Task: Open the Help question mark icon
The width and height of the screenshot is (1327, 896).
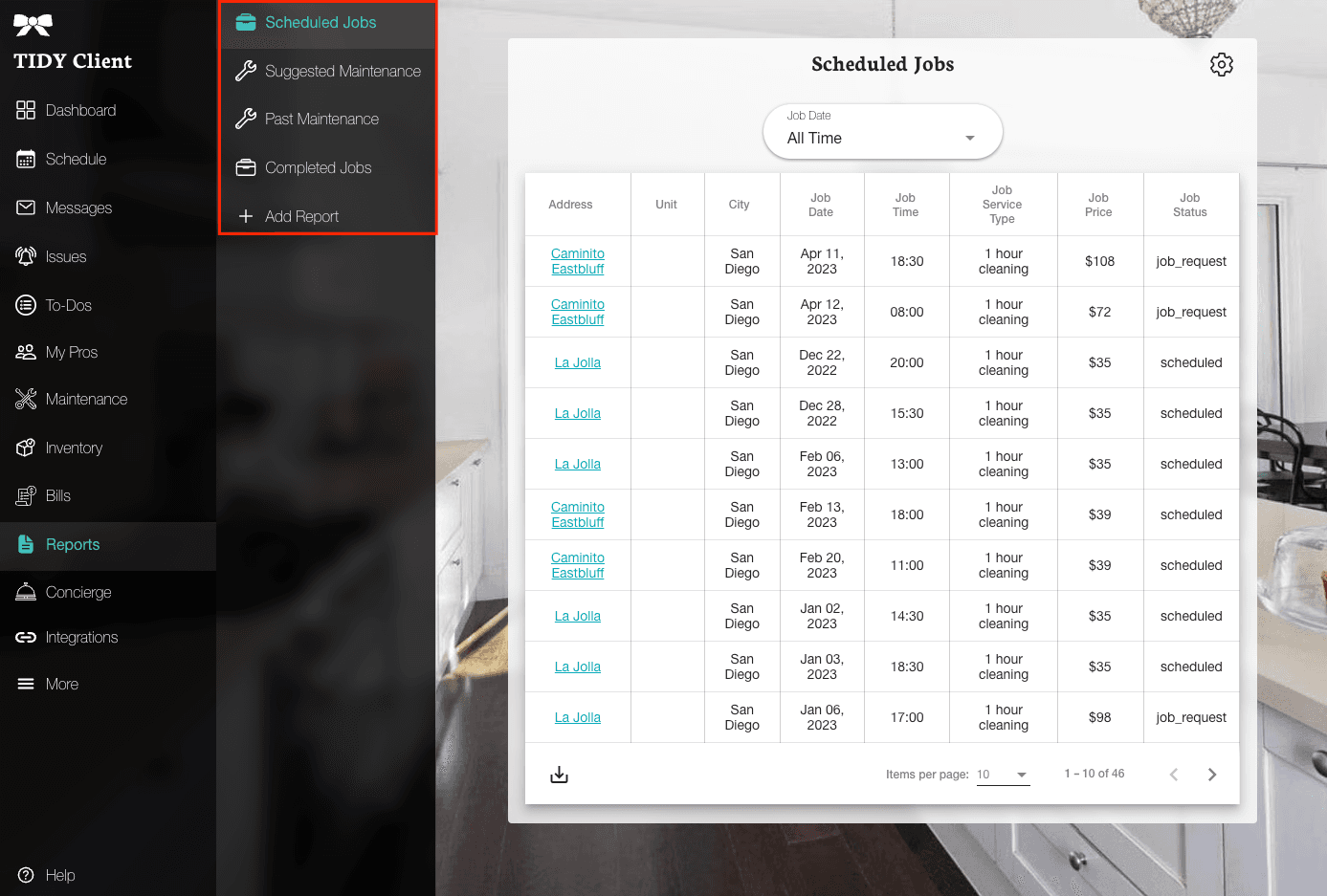Action: (26, 875)
